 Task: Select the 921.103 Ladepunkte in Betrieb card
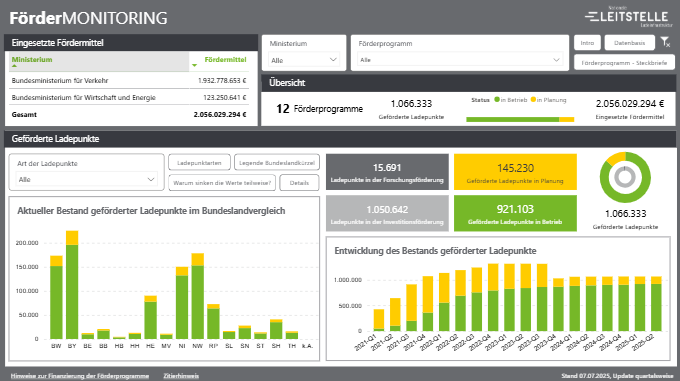(x=515, y=213)
